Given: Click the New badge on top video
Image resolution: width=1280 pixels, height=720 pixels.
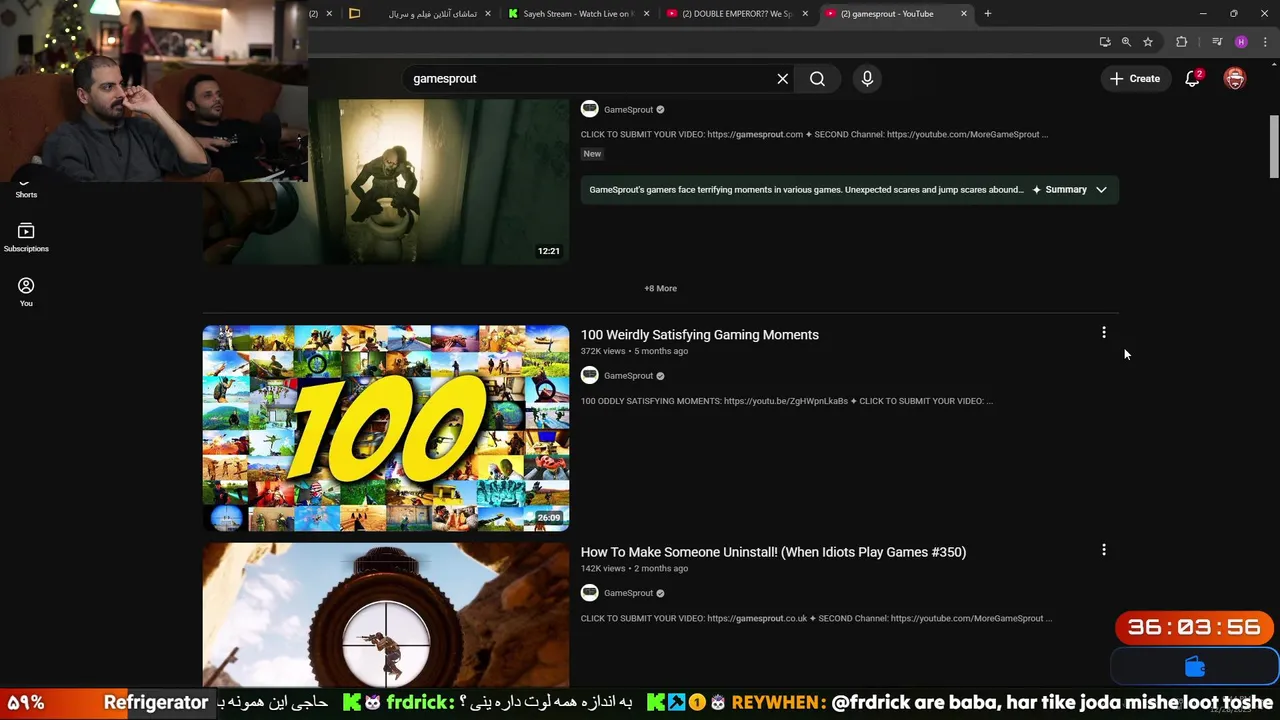Looking at the screenshot, I should pyautogui.click(x=592, y=154).
